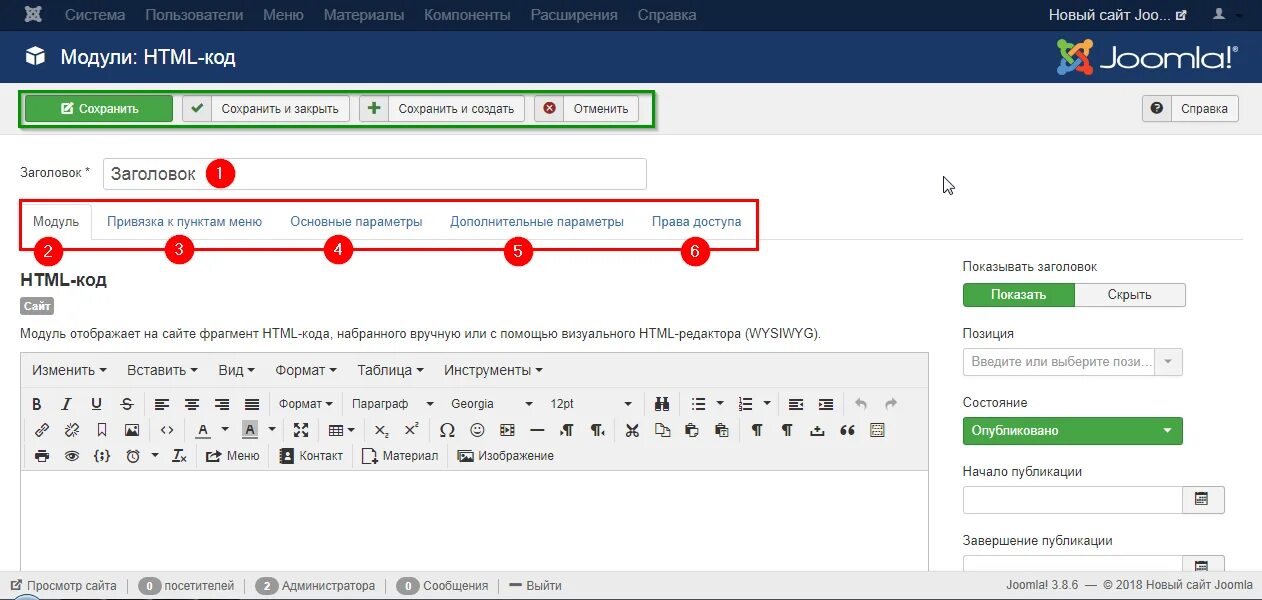This screenshot has width=1262, height=600.
Task: Align text to the left
Action: [x=162, y=404]
